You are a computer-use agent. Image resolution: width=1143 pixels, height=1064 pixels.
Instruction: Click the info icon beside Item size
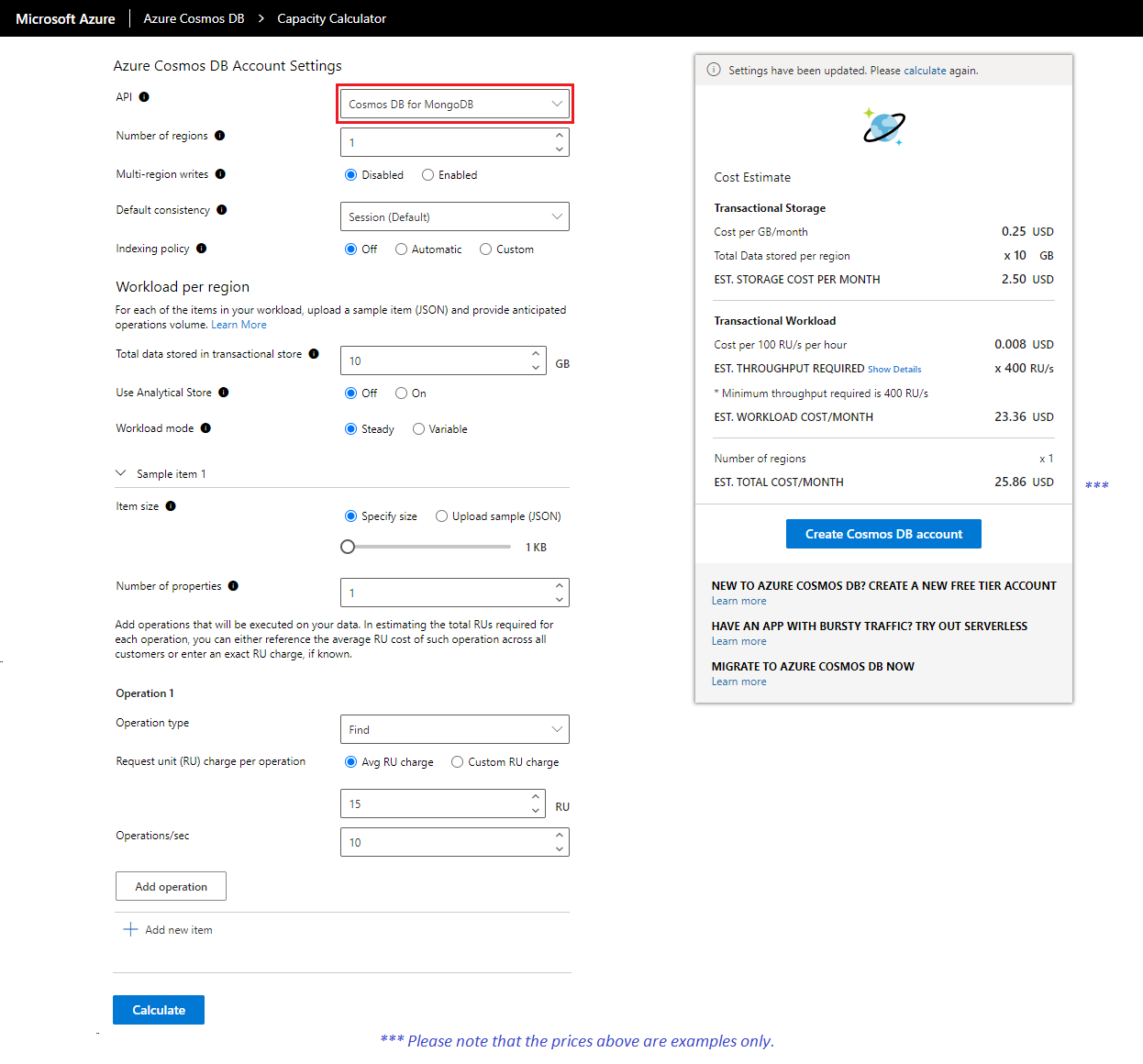click(x=169, y=505)
